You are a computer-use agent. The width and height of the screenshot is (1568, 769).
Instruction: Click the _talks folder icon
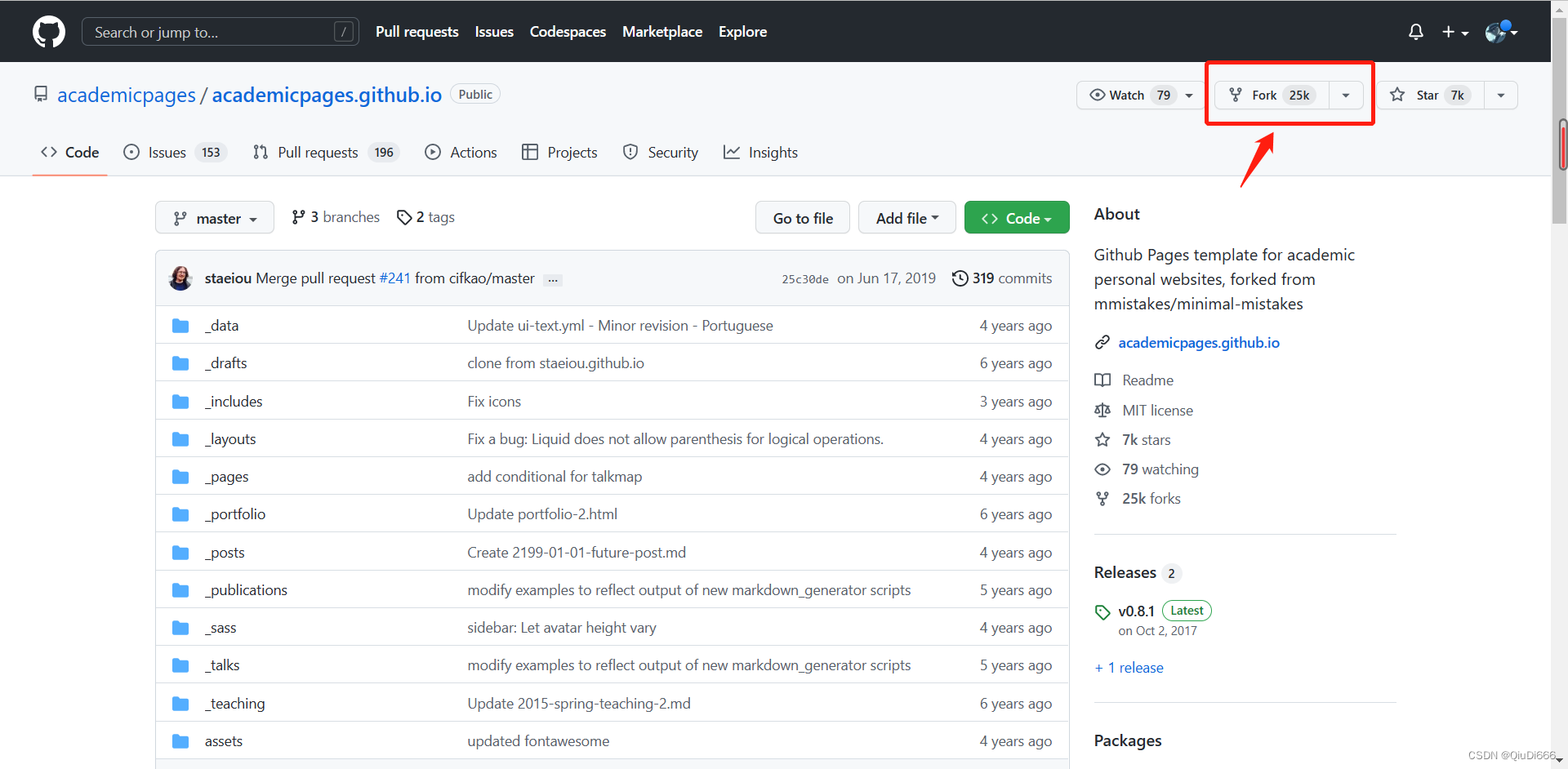[x=180, y=665]
